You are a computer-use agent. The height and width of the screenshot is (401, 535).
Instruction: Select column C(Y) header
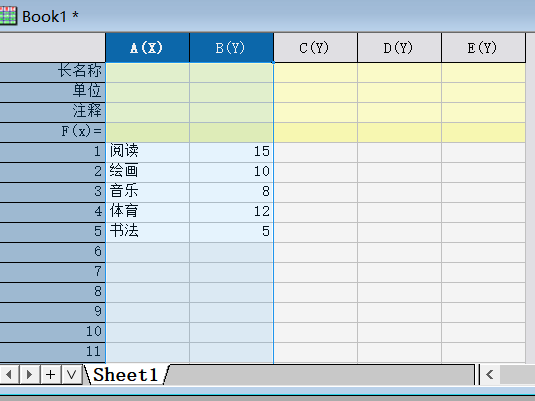pyautogui.click(x=315, y=48)
